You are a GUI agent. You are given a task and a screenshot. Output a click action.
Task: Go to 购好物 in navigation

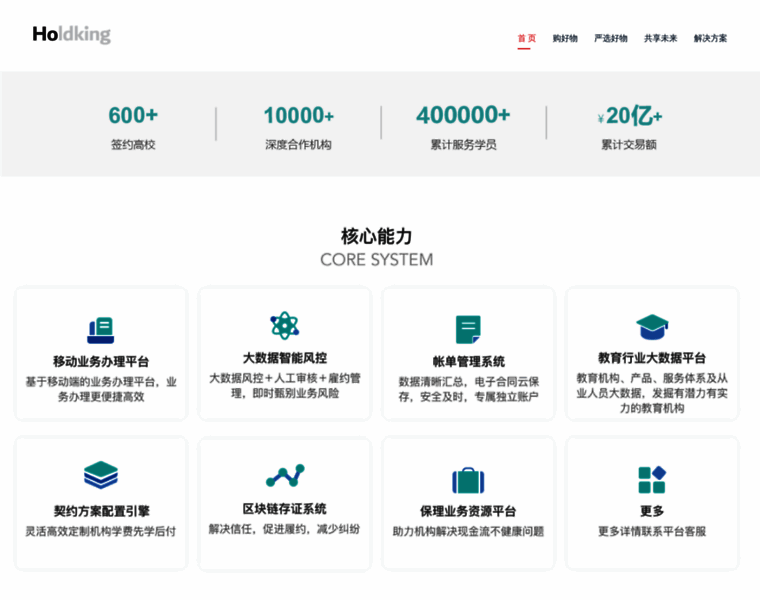565,38
